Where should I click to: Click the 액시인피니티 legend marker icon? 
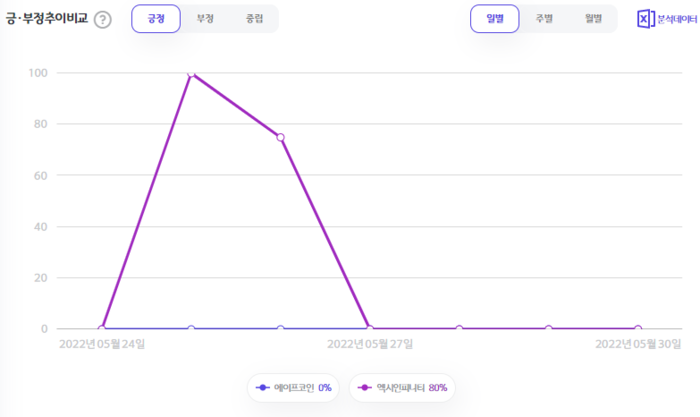(x=365, y=387)
